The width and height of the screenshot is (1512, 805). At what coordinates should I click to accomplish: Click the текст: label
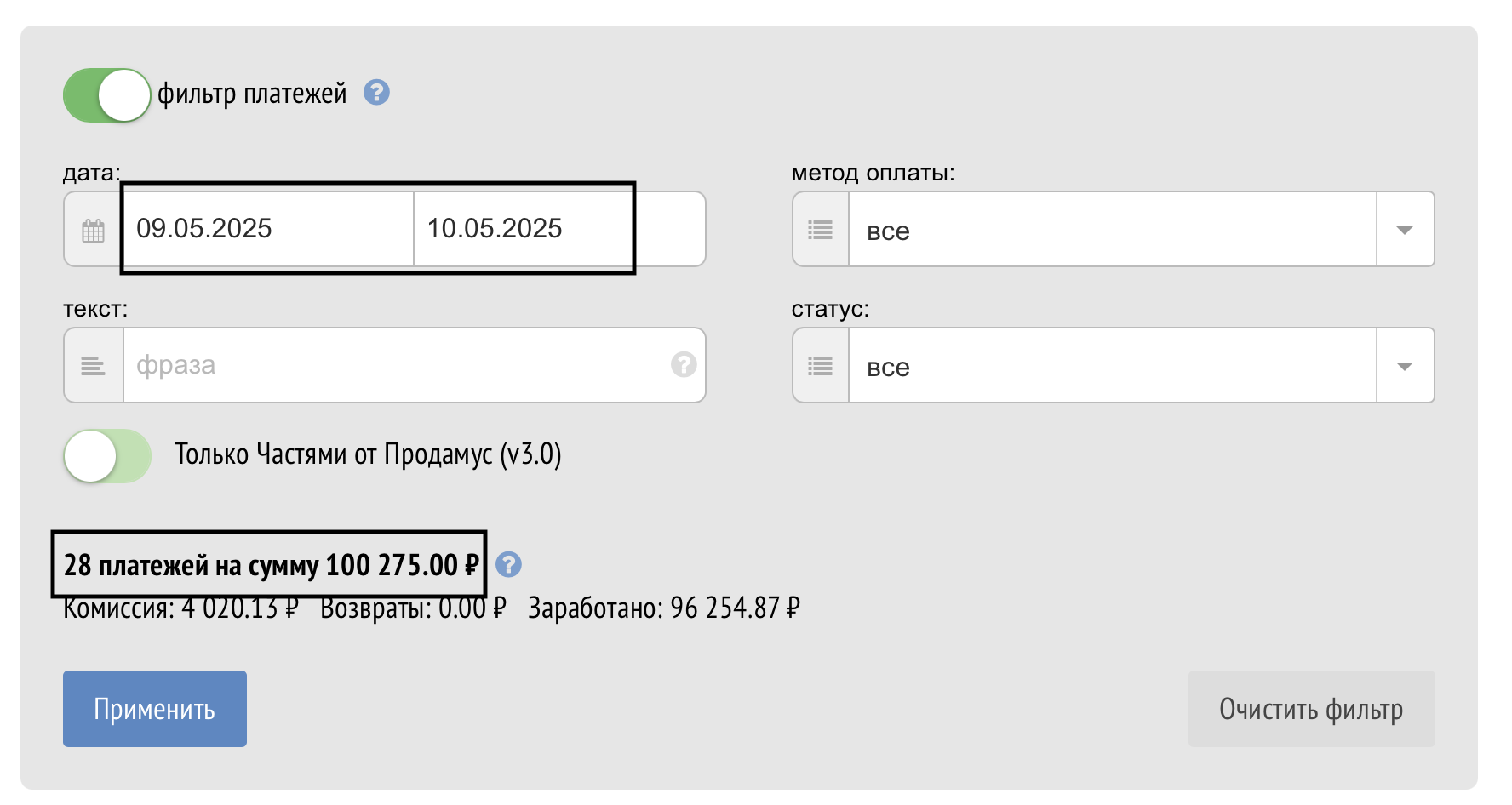click(x=95, y=309)
